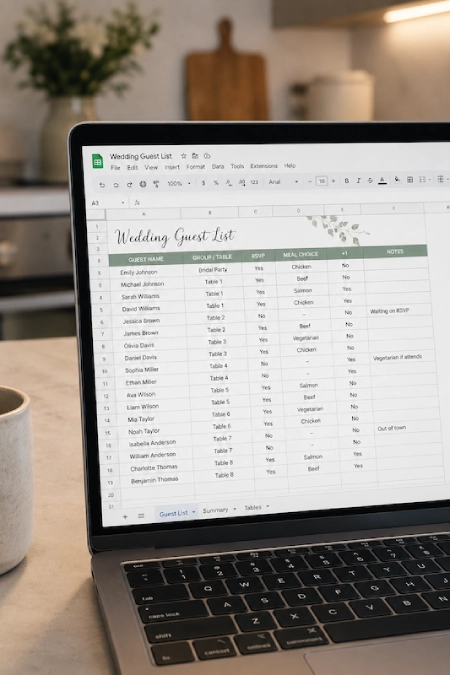Open the 123 more formats menu
Image resolution: width=450 pixels, height=675 pixels.
click(254, 182)
